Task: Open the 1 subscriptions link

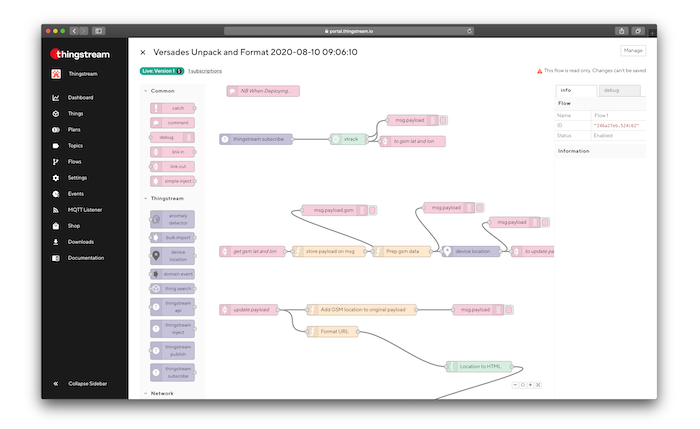Action: click(x=205, y=71)
